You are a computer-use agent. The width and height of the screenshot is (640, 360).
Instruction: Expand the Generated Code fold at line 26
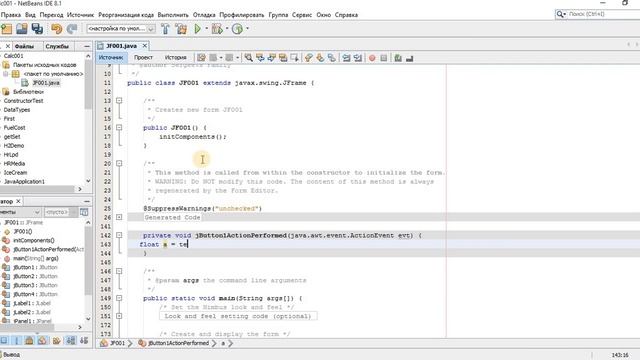click(119, 217)
